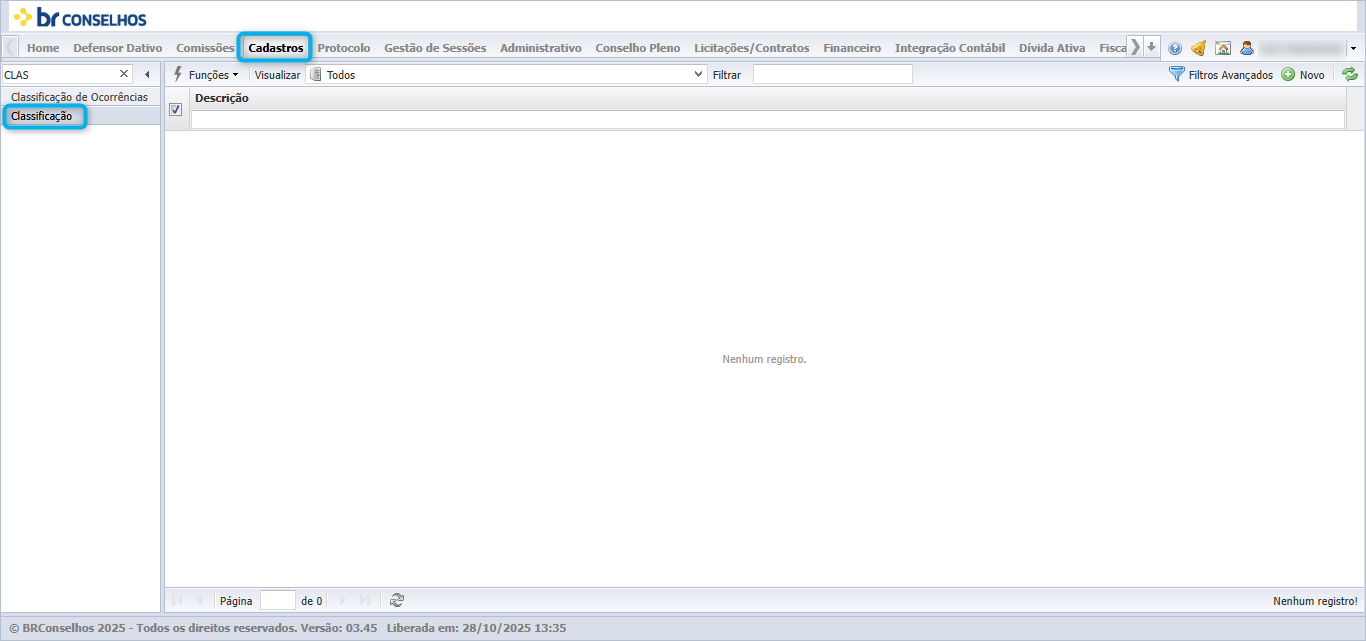Open the user account dropdown arrow

tap(1353, 48)
